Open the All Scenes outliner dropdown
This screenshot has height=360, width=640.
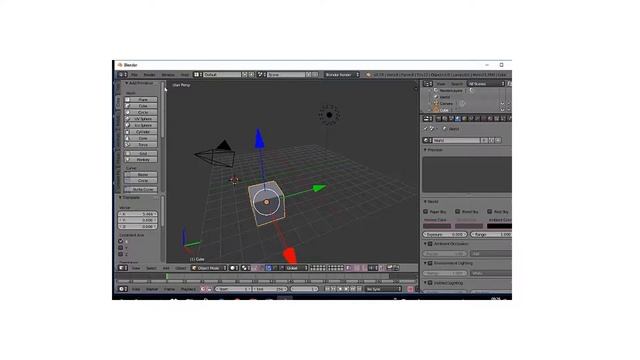(x=487, y=84)
